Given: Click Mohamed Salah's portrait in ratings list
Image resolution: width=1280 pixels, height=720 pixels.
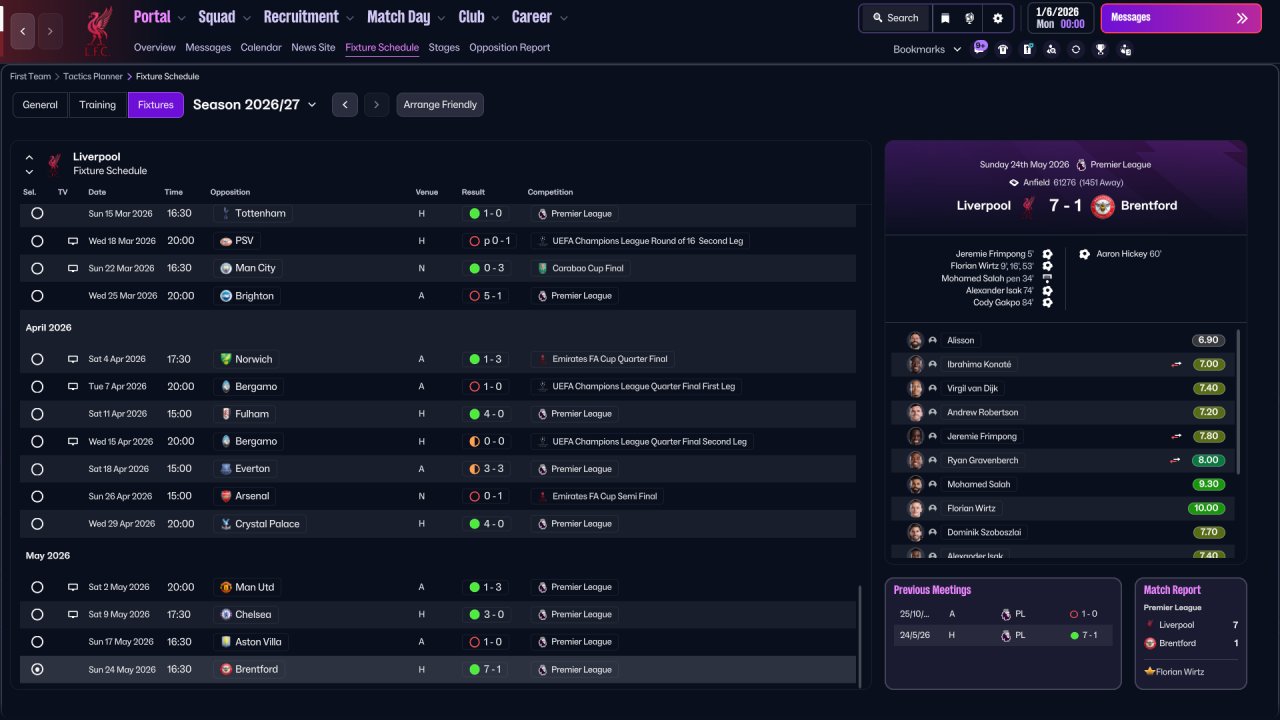Looking at the screenshot, I should (914, 484).
